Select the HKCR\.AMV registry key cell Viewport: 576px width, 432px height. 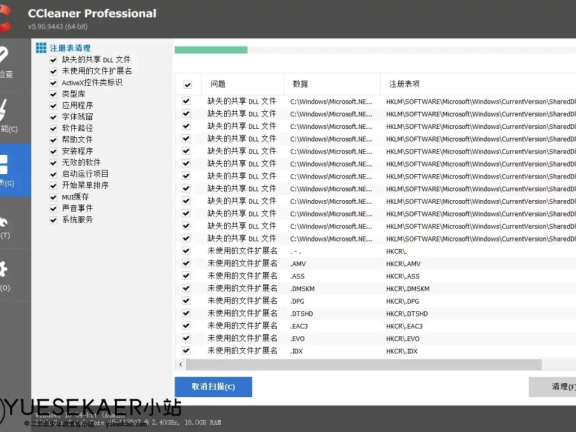[x=403, y=264]
